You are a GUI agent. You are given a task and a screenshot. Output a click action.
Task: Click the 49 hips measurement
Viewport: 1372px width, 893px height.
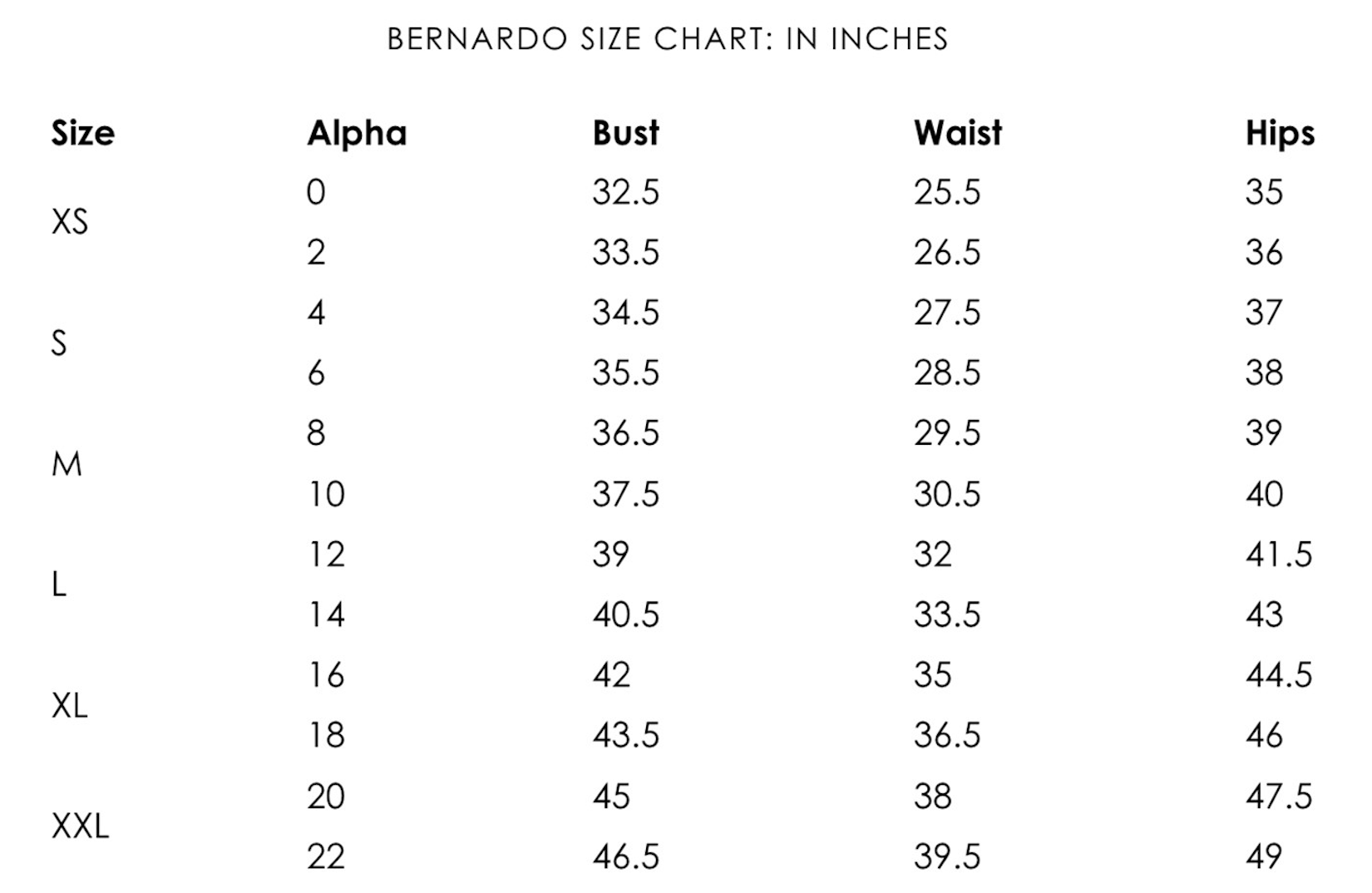[x=1264, y=856]
